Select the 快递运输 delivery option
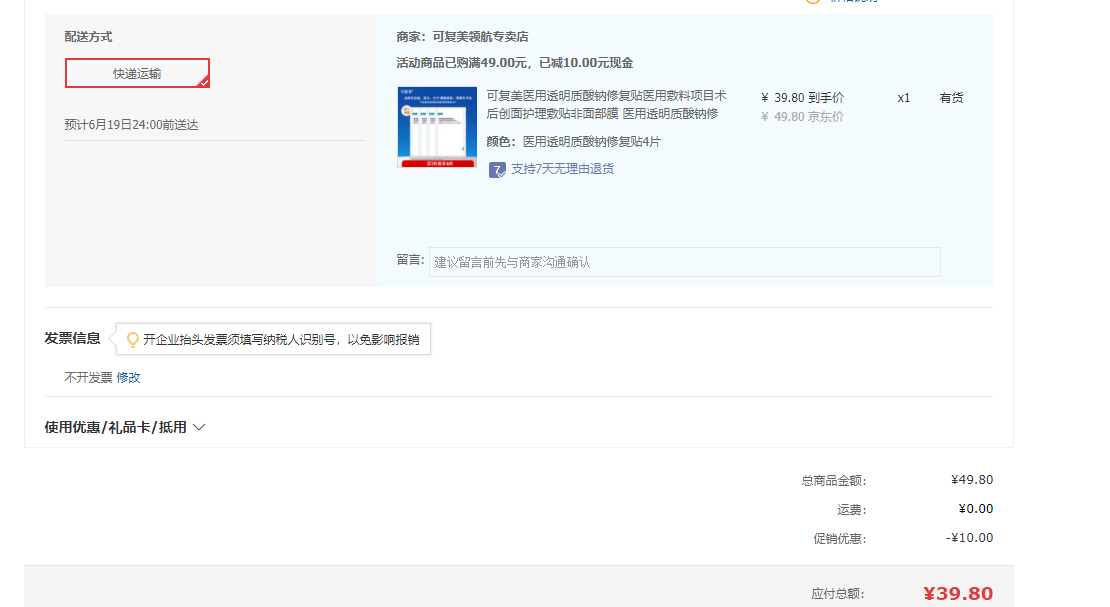The height and width of the screenshot is (607, 1110). point(137,73)
